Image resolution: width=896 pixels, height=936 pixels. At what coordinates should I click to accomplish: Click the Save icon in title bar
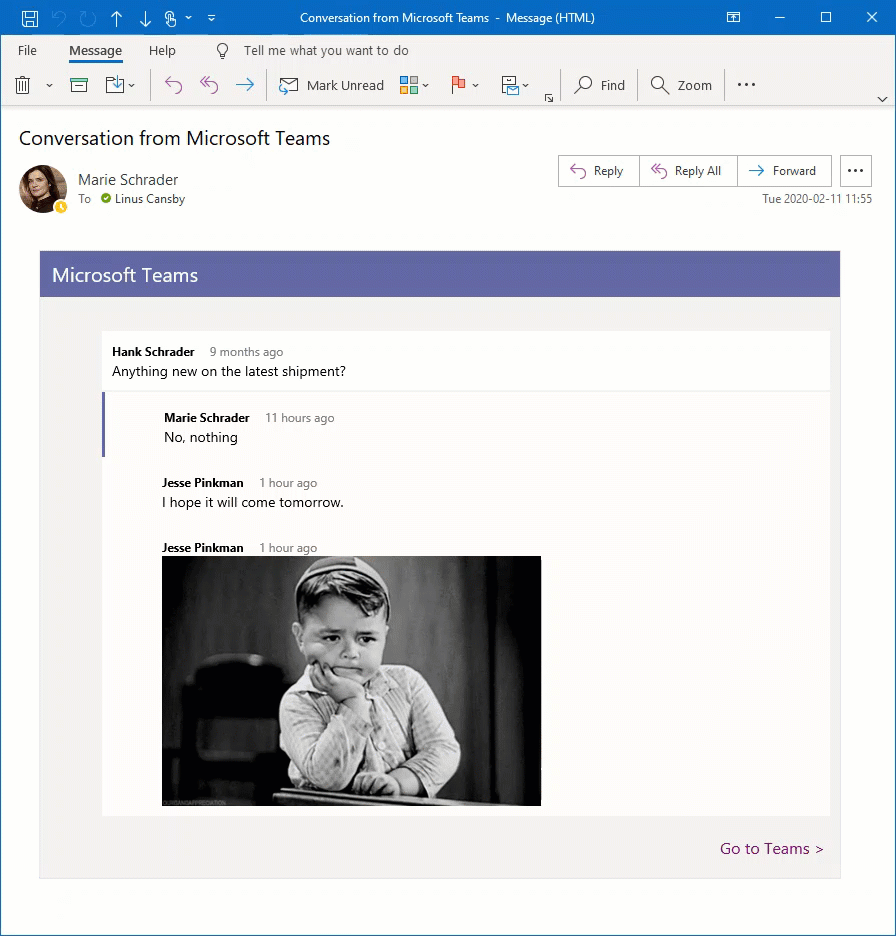[30, 18]
